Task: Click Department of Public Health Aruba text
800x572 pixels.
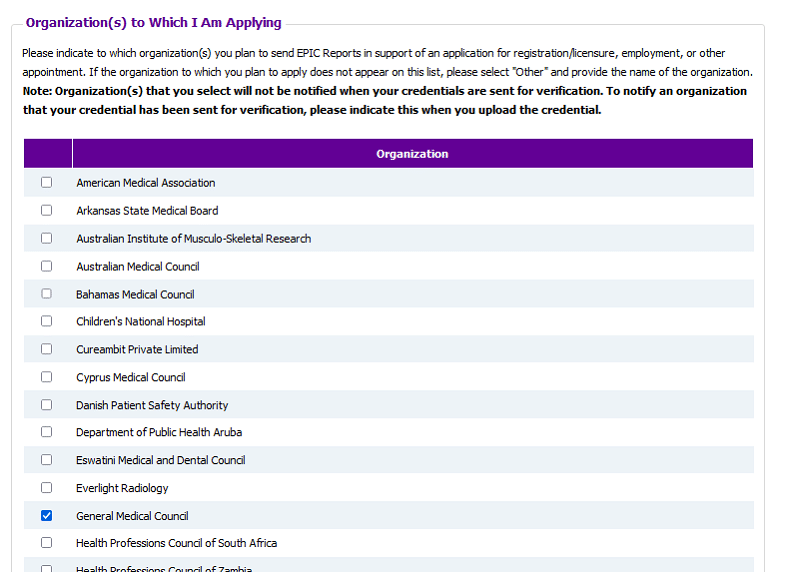Action: tap(159, 432)
